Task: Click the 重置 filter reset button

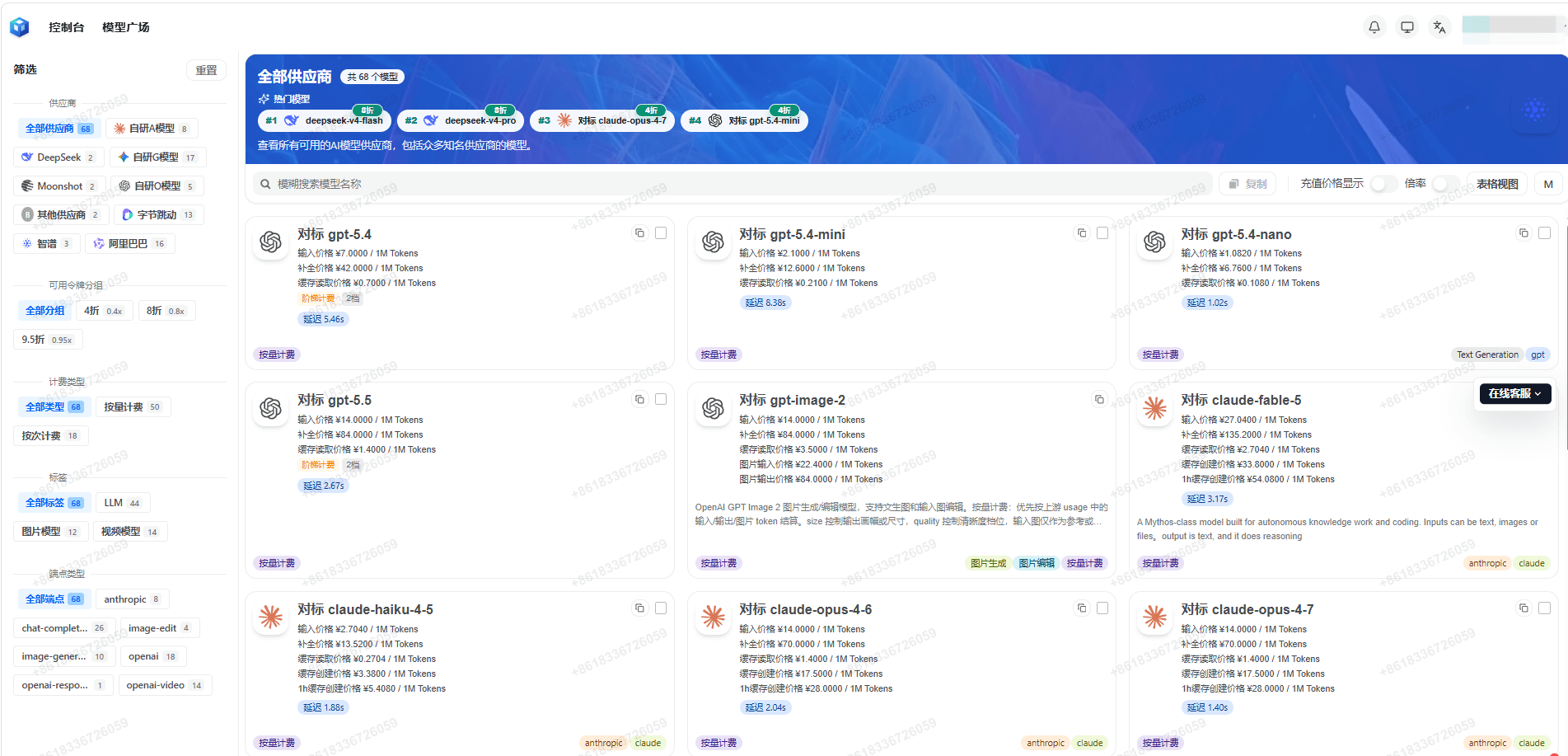Action: point(206,70)
